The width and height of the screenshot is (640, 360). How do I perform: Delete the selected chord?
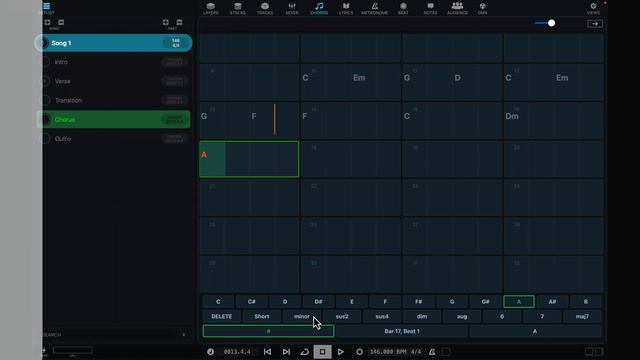(222, 316)
